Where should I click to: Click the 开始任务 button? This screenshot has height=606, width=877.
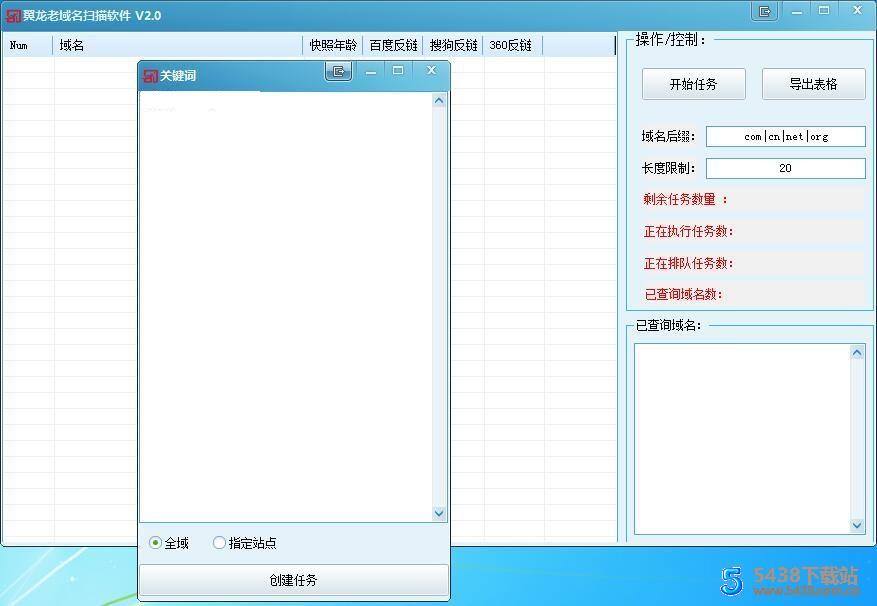693,84
